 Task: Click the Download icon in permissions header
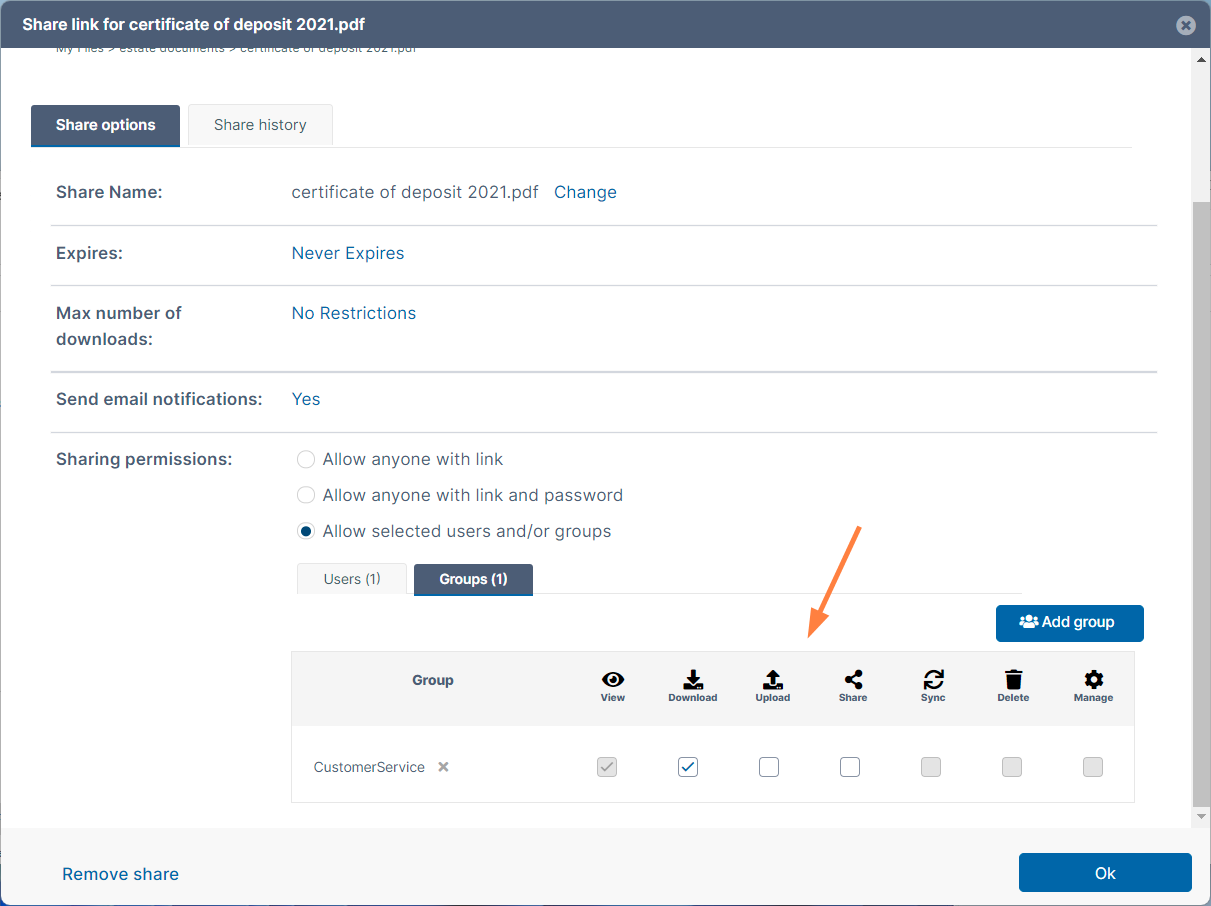[693, 680]
